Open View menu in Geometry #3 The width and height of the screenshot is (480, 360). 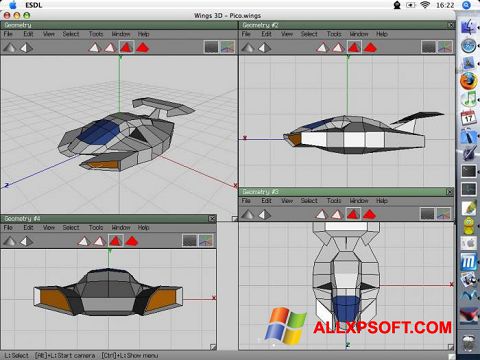[287, 201]
